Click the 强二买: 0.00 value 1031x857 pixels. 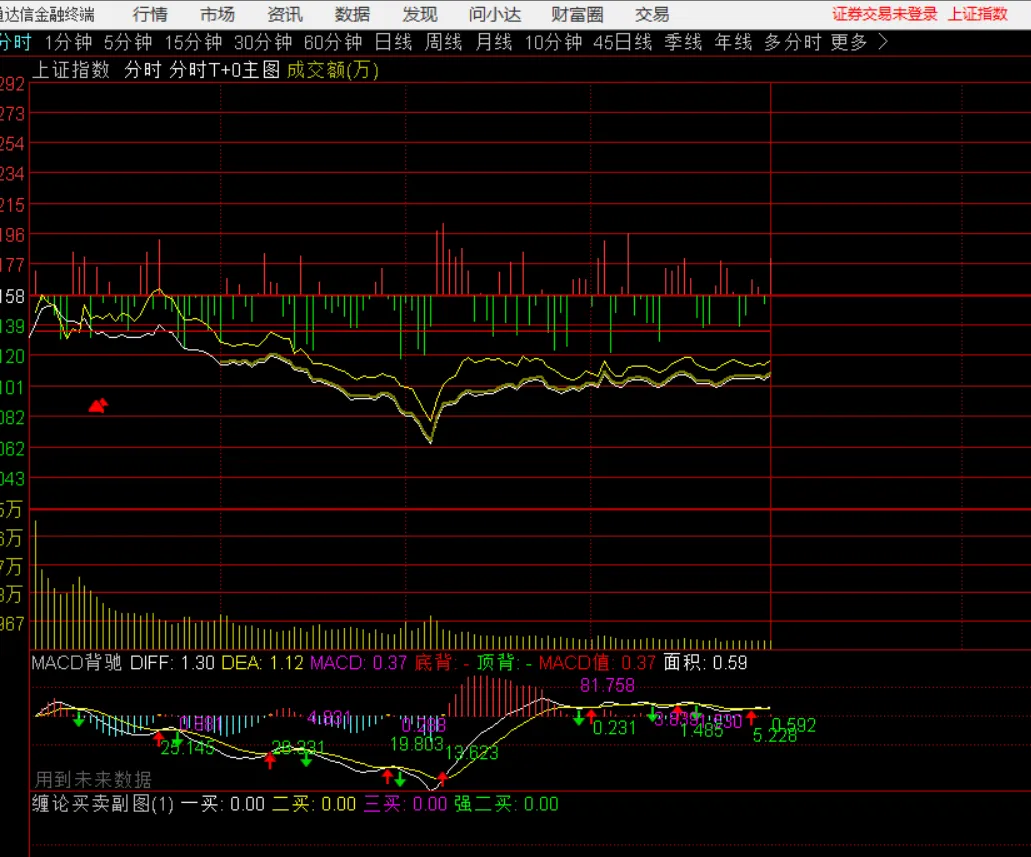(506, 804)
